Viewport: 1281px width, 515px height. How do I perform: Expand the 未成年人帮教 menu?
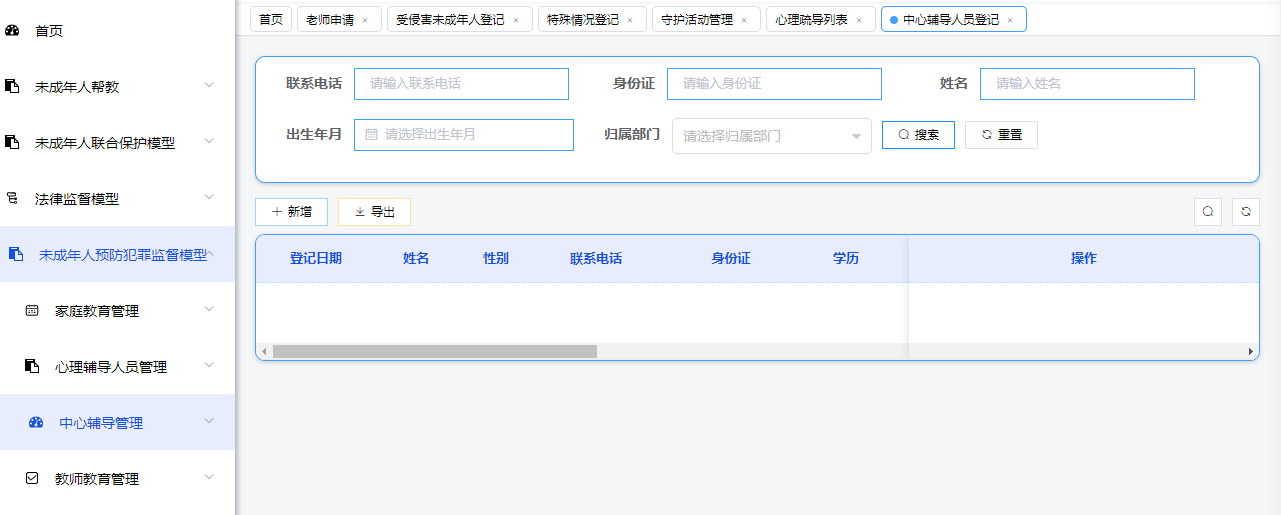(209, 86)
